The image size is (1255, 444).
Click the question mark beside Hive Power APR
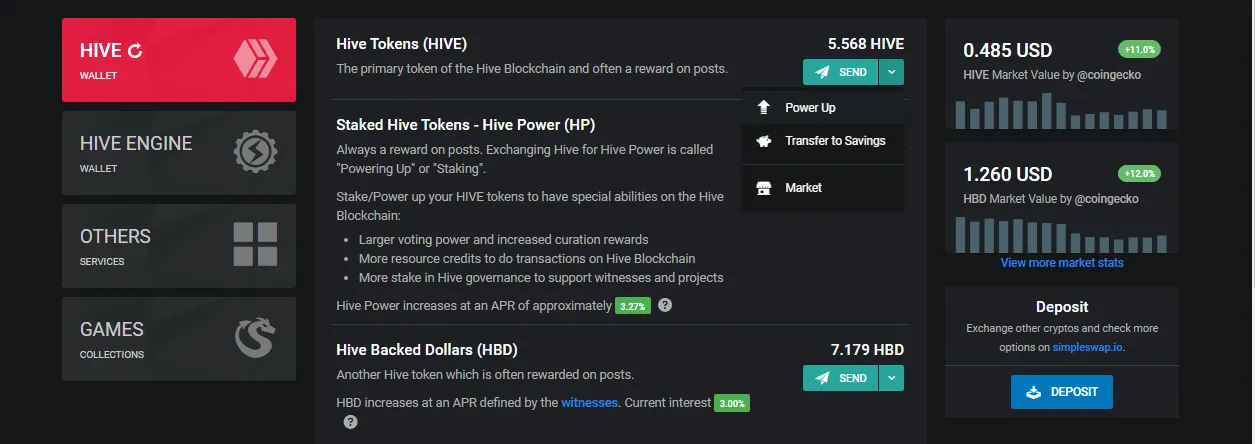pyautogui.click(x=665, y=305)
